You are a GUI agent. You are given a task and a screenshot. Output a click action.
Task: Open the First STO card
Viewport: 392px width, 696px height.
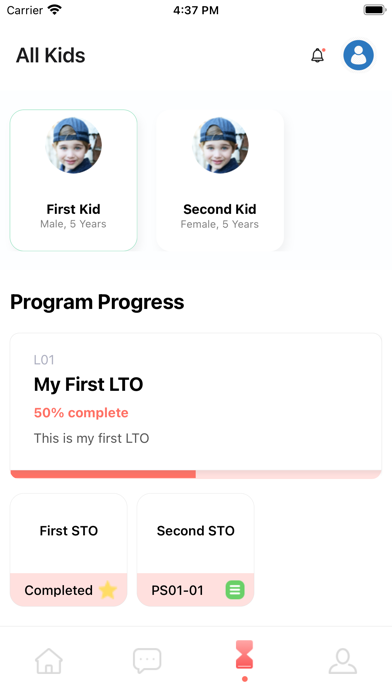(68, 550)
